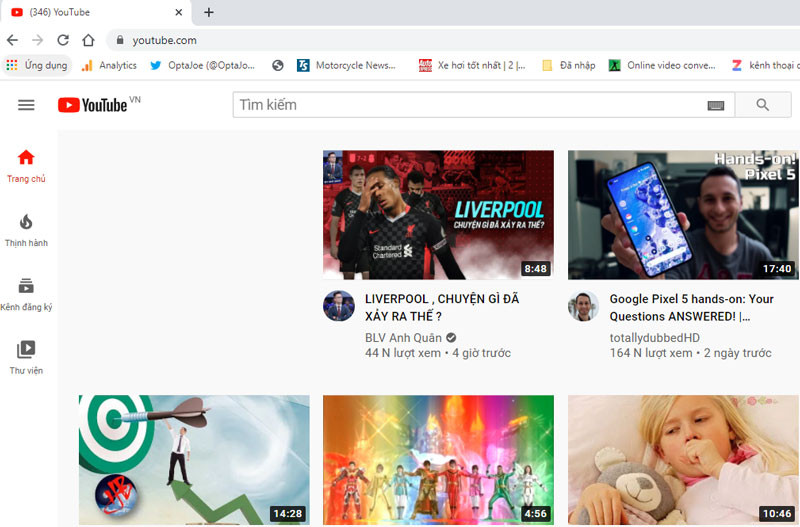Play the colorful rangers video 4:56

(438, 460)
